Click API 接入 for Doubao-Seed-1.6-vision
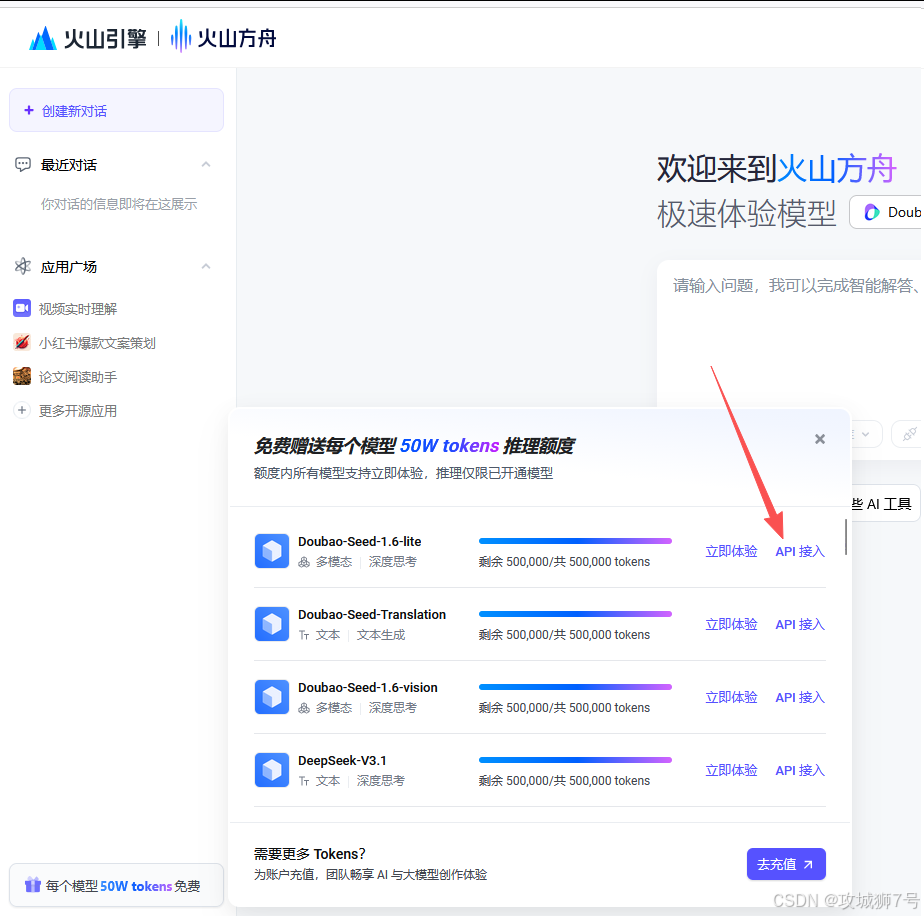 [x=800, y=697]
